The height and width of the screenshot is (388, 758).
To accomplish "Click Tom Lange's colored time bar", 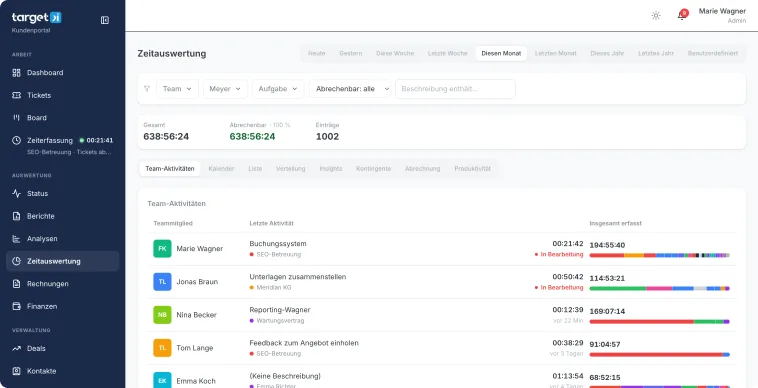I will click(x=659, y=355).
